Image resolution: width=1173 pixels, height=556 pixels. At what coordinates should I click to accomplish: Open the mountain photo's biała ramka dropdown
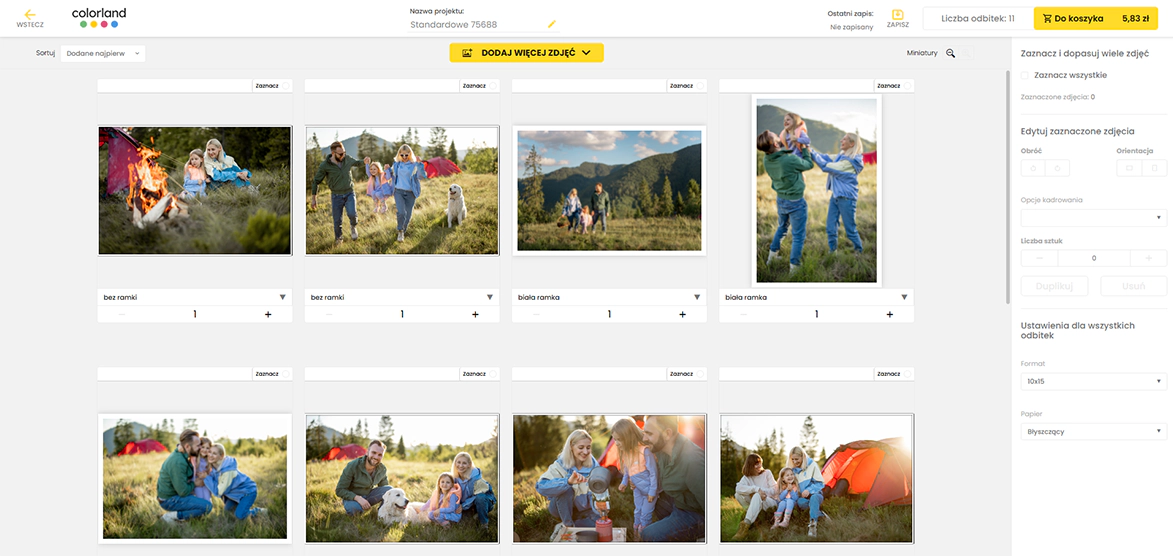609,297
